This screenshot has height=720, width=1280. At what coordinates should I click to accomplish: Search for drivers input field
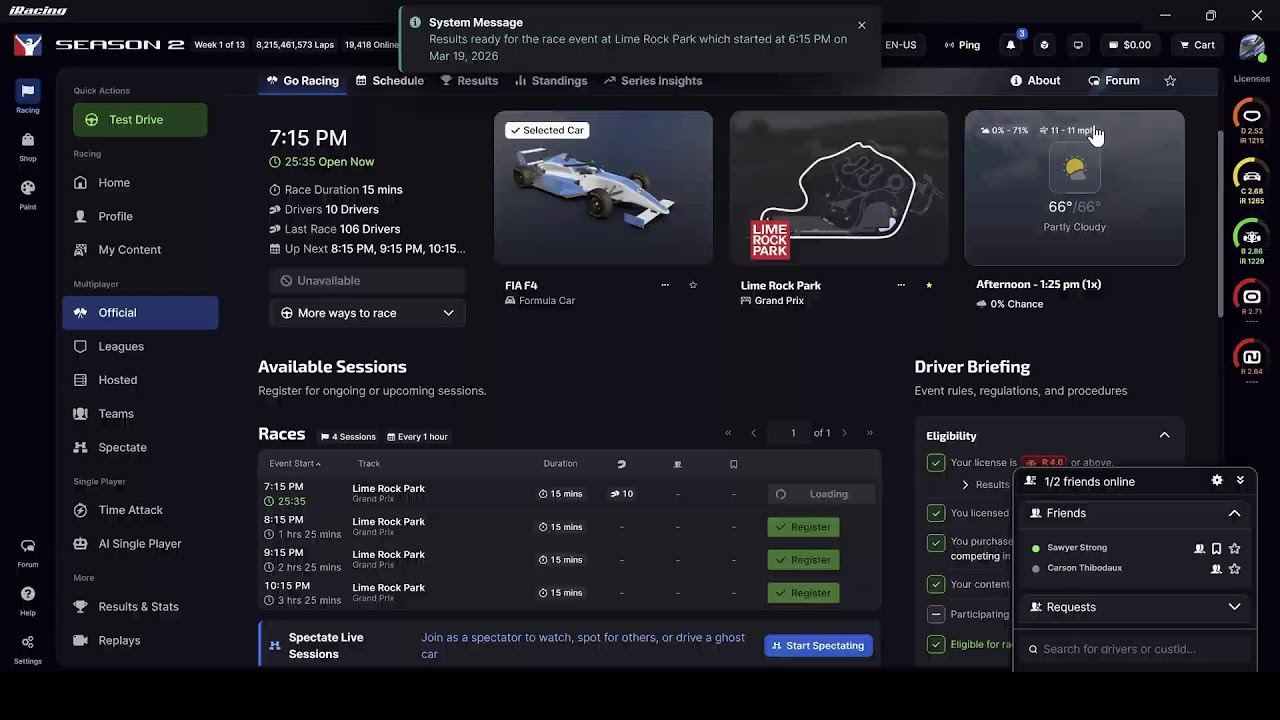pyautogui.click(x=1135, y=649)
